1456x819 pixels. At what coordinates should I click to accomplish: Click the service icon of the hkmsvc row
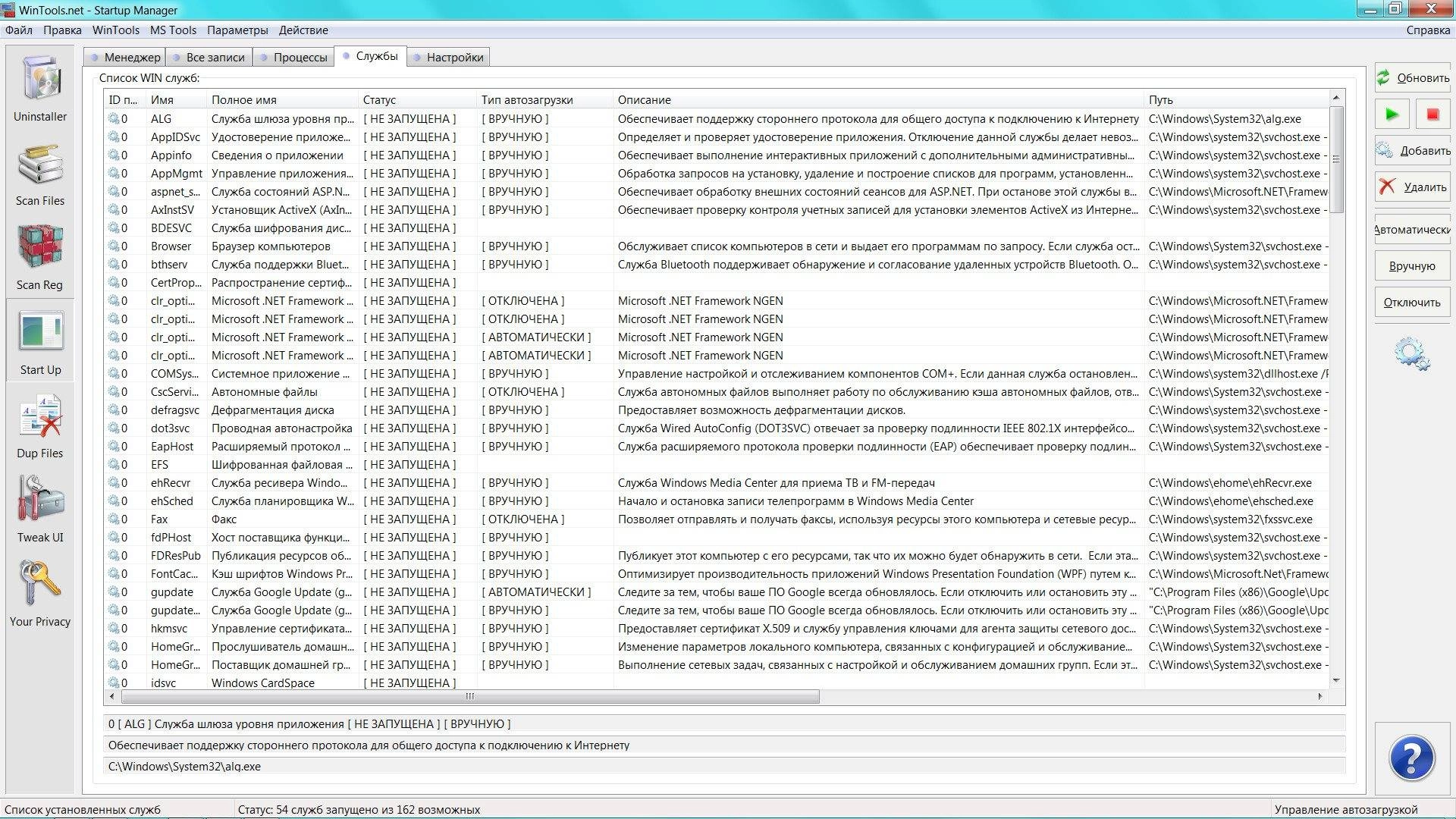click(114, 628)
